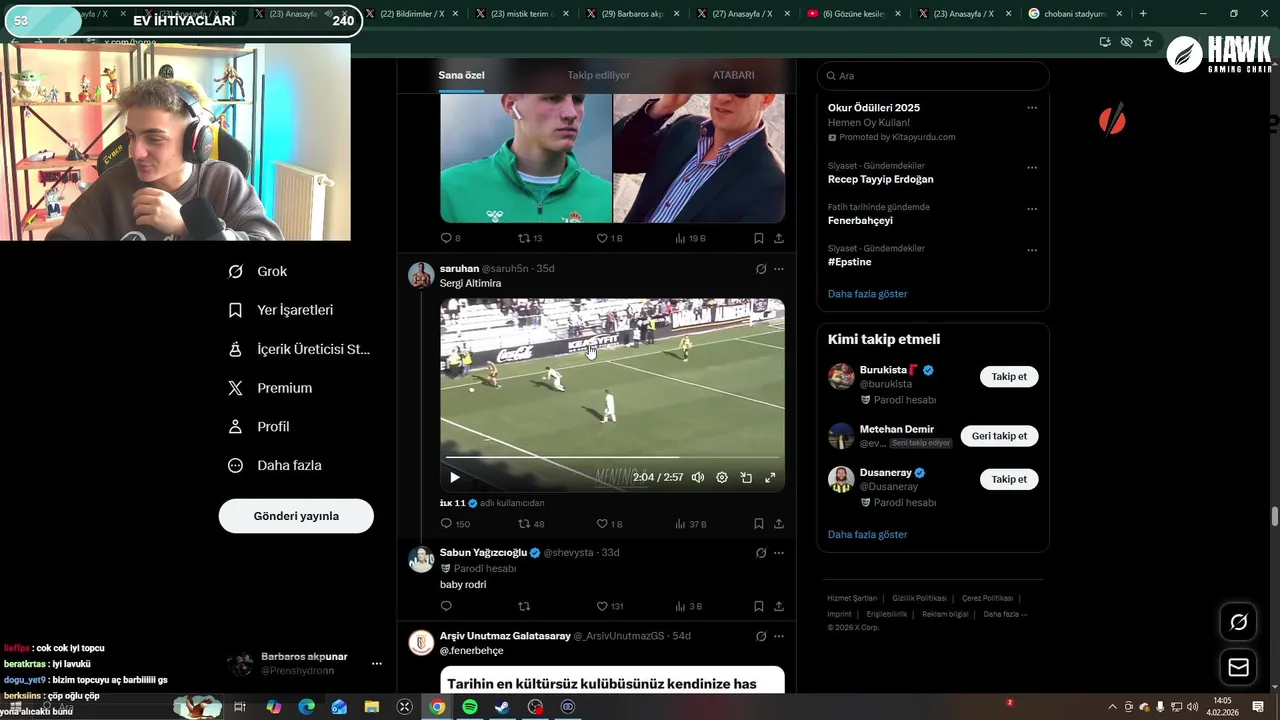Show hidden system tray icons
The width and height of the screenshot is (1280, 720).
pyautogui.click(x=1113, y=707)
